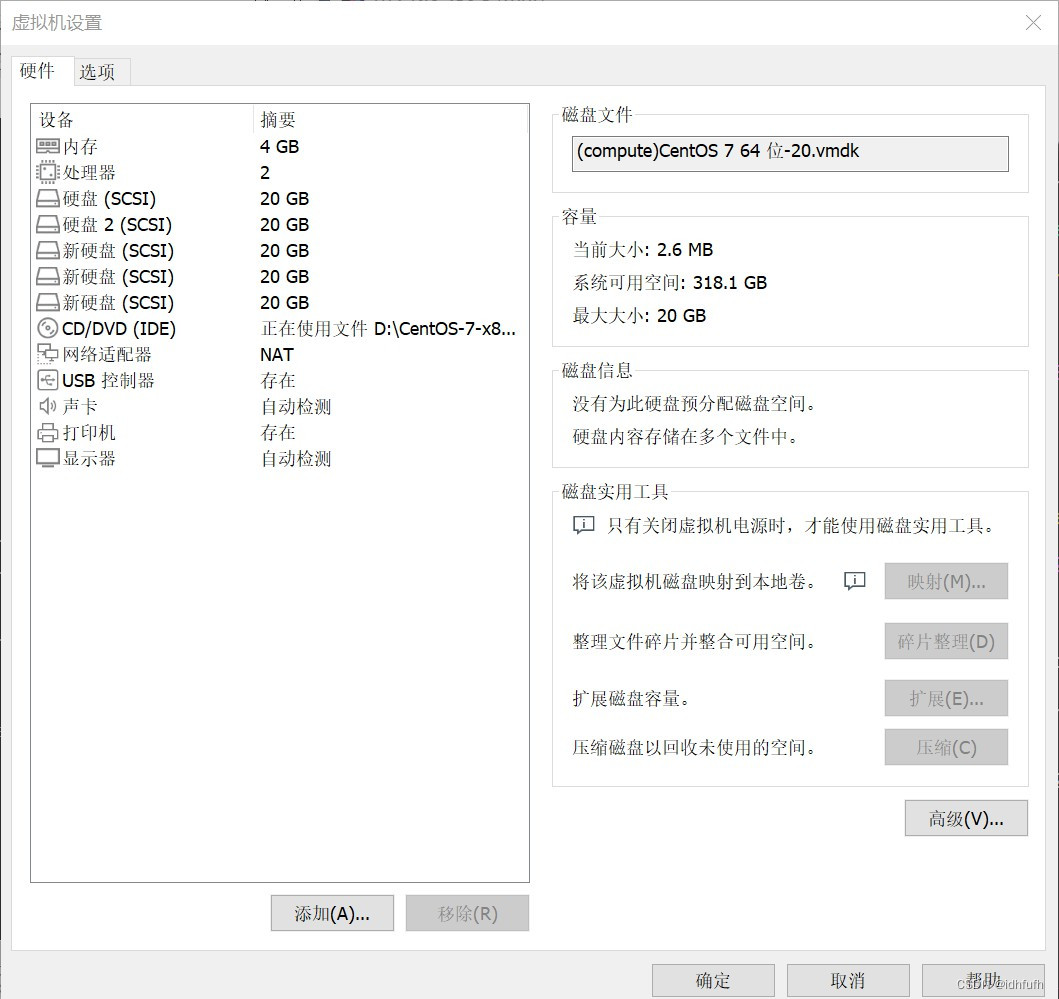Switch to the 硬件 tab
Viewport: 1059px width, 999px height.
[39, 71]
